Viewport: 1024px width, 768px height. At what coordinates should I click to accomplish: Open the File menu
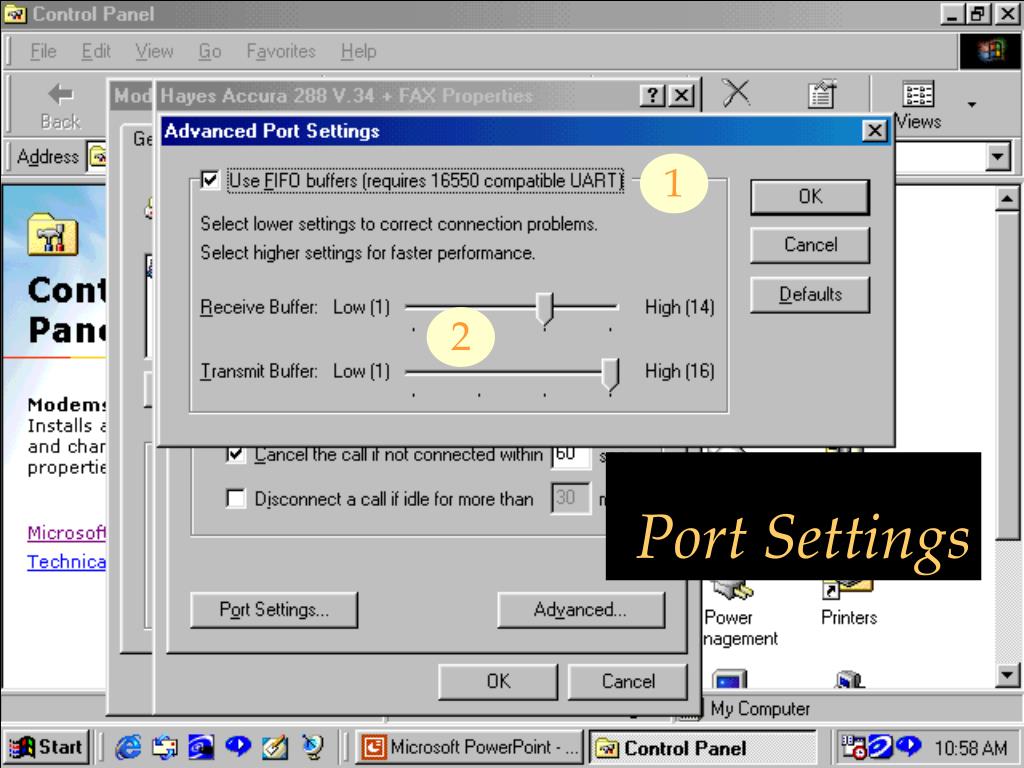(43, 52)
